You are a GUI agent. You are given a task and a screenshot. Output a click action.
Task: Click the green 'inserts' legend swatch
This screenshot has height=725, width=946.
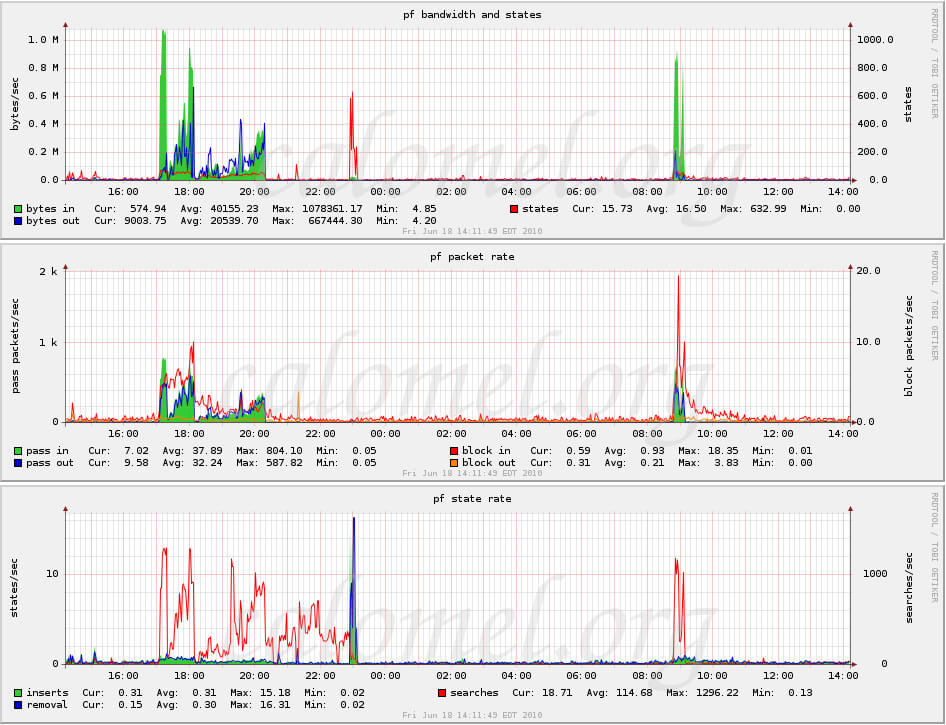pyautogui.click(x=18, y=693)
